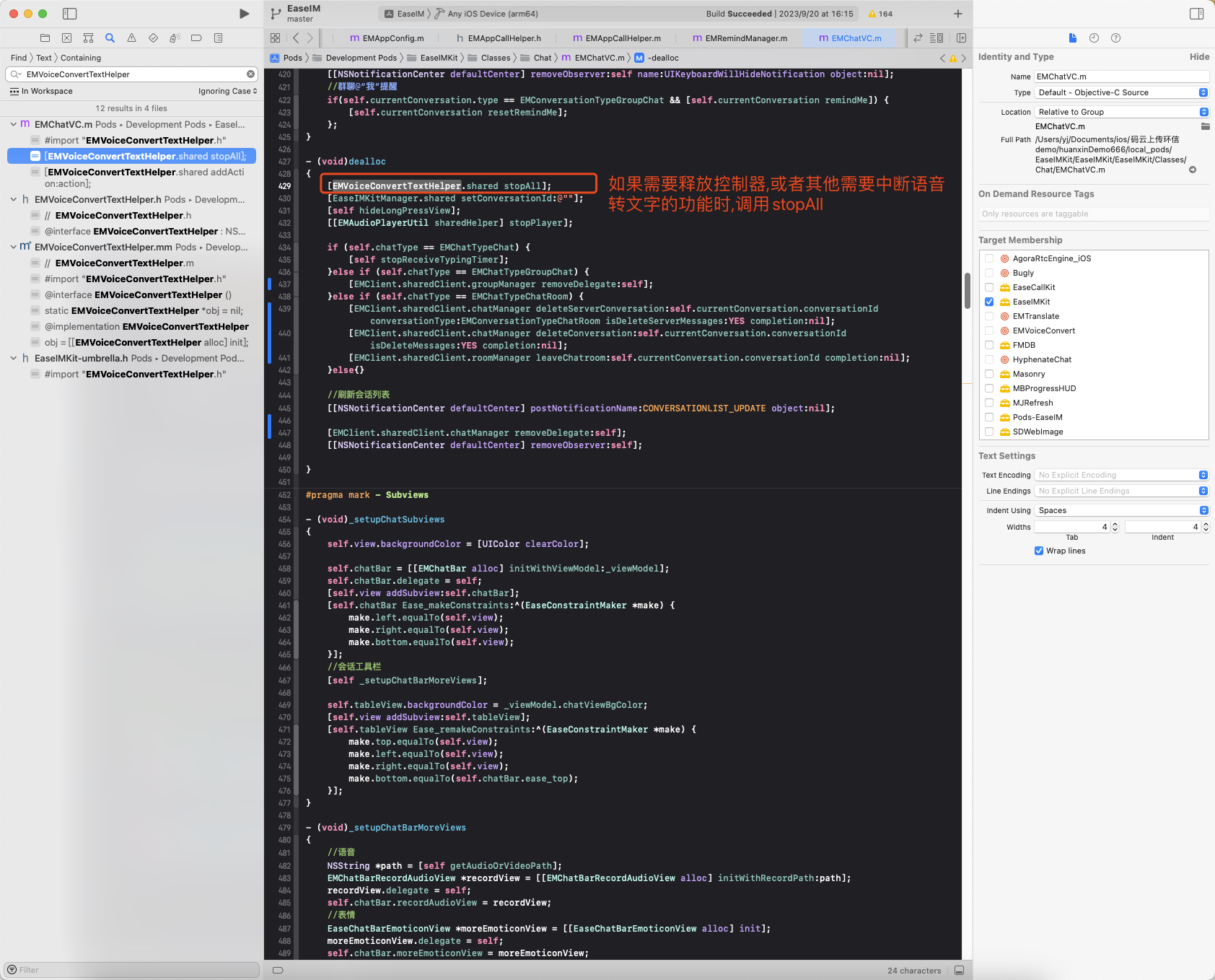Choose file location folder icon
Image resolution: width=1215 pixels, height=980 pixels.
1205,126
